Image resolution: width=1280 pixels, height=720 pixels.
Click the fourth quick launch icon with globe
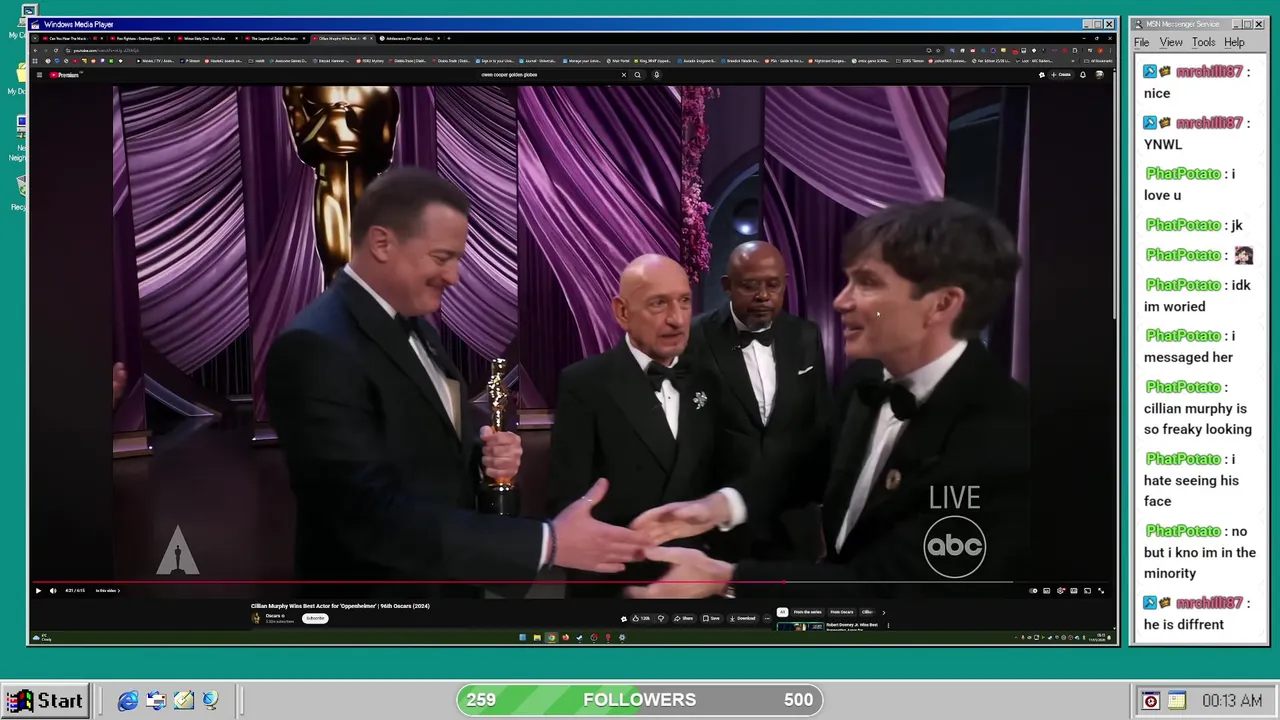[x=210, y=701]
